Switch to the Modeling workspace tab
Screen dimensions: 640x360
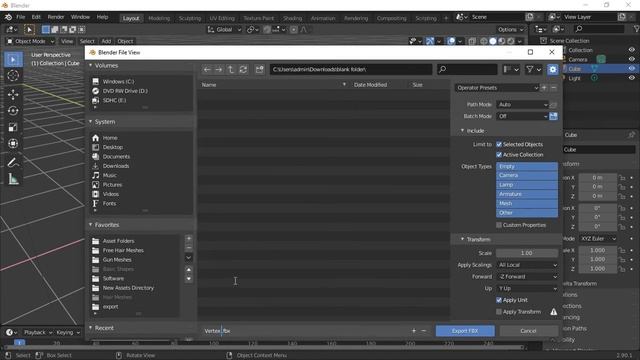click(159, 18)
